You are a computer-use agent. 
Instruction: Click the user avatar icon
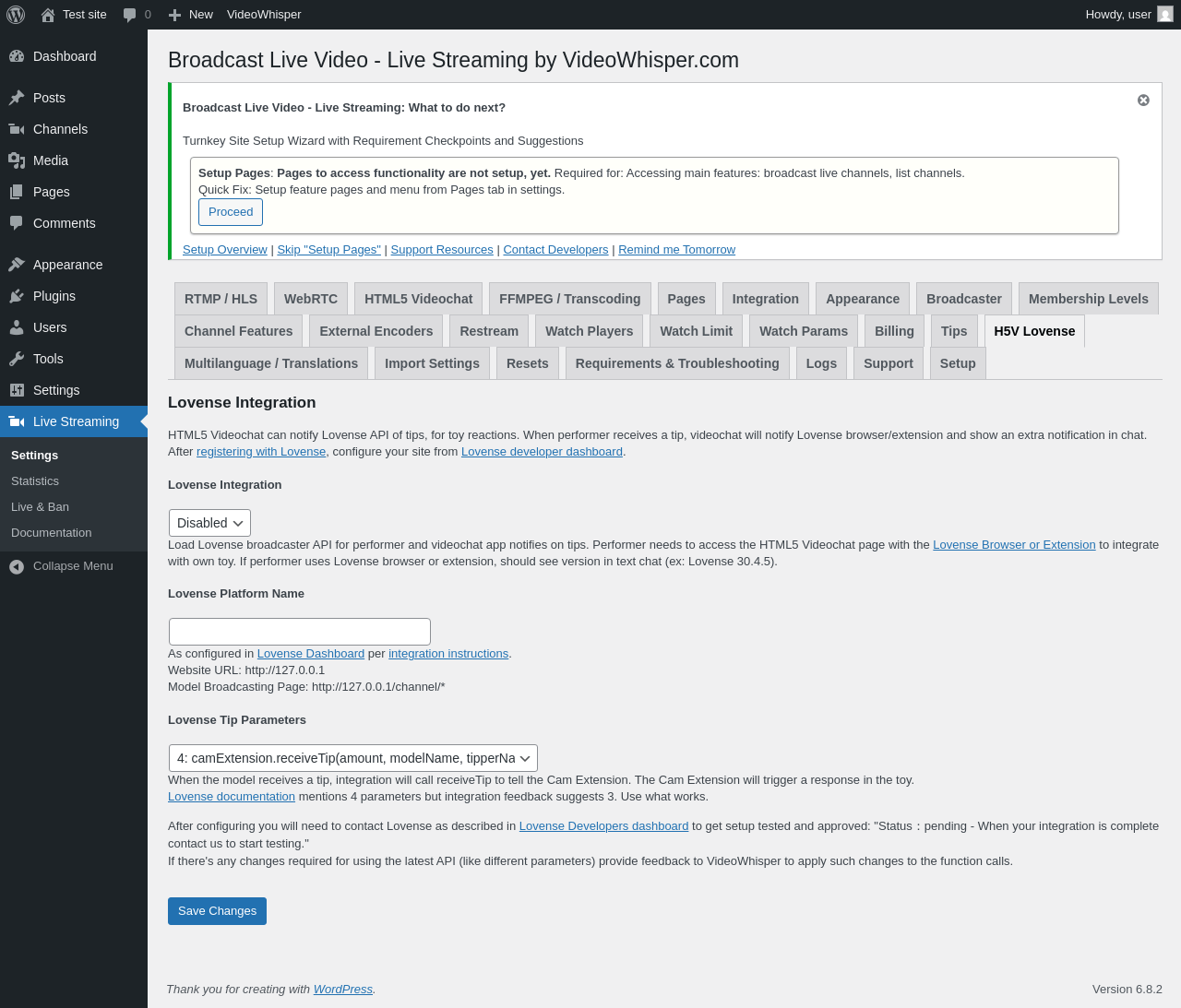(x=1165, y=15)
